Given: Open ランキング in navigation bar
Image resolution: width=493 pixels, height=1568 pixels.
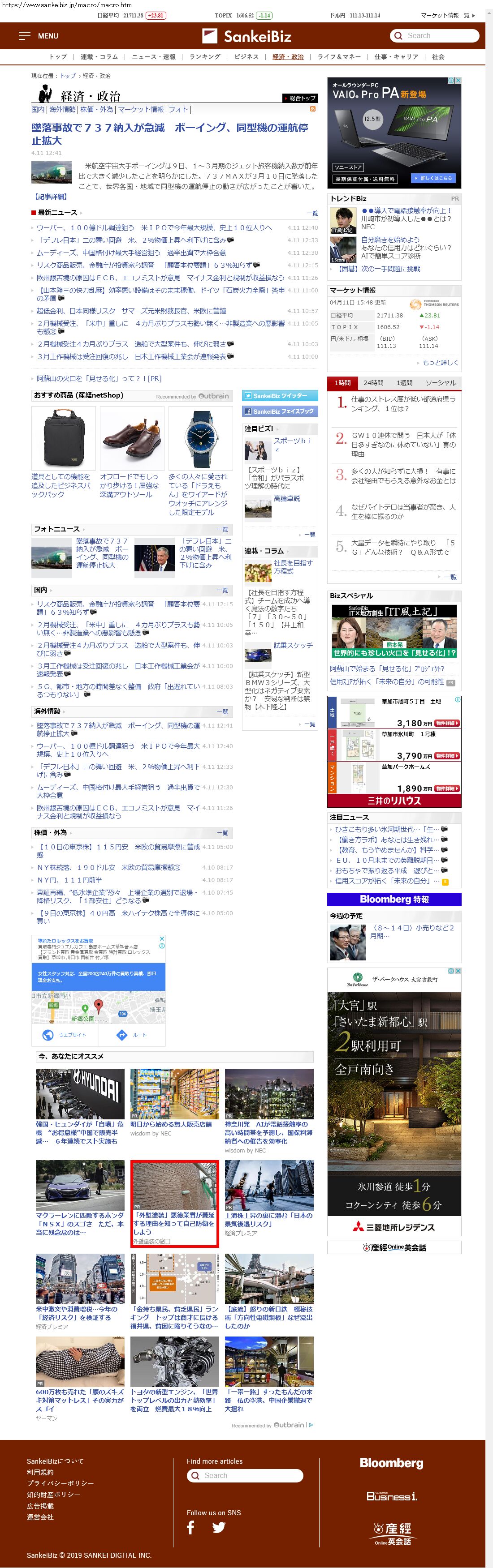Looking at the screenshot, I should (x=205, y=56).
